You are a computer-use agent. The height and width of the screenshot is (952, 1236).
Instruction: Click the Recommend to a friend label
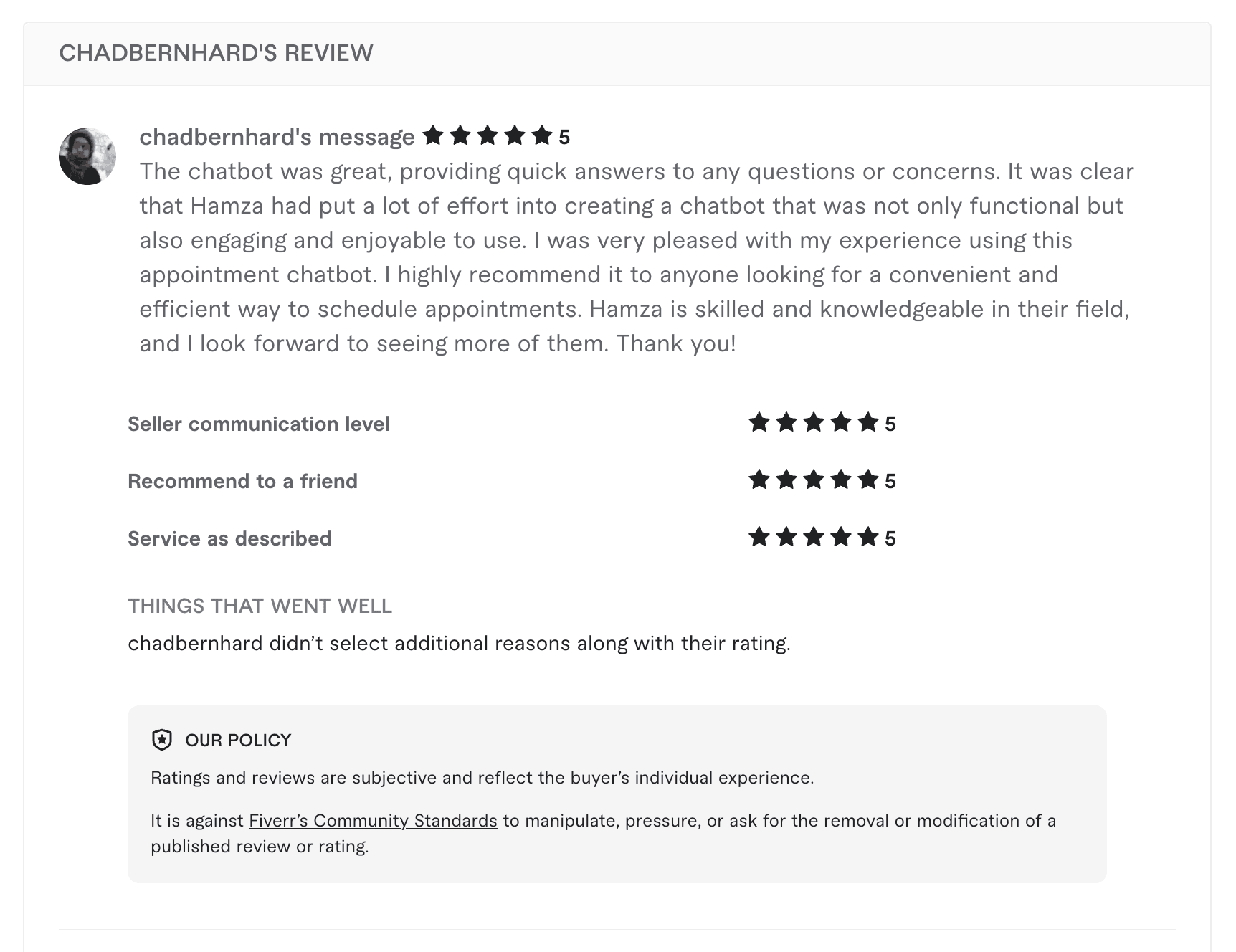pyautogui.click(x=242, y=481)
